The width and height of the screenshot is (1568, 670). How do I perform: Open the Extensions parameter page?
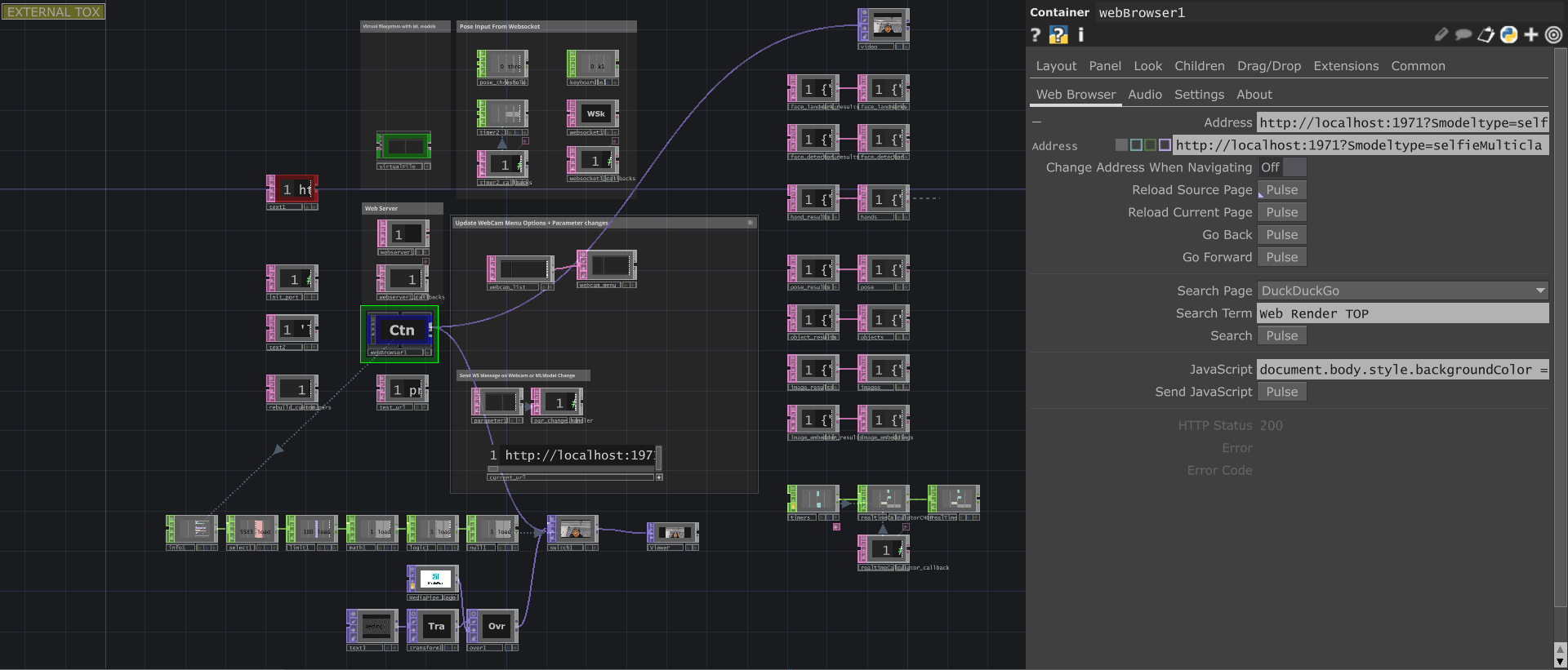click(x=1345, y=66)
